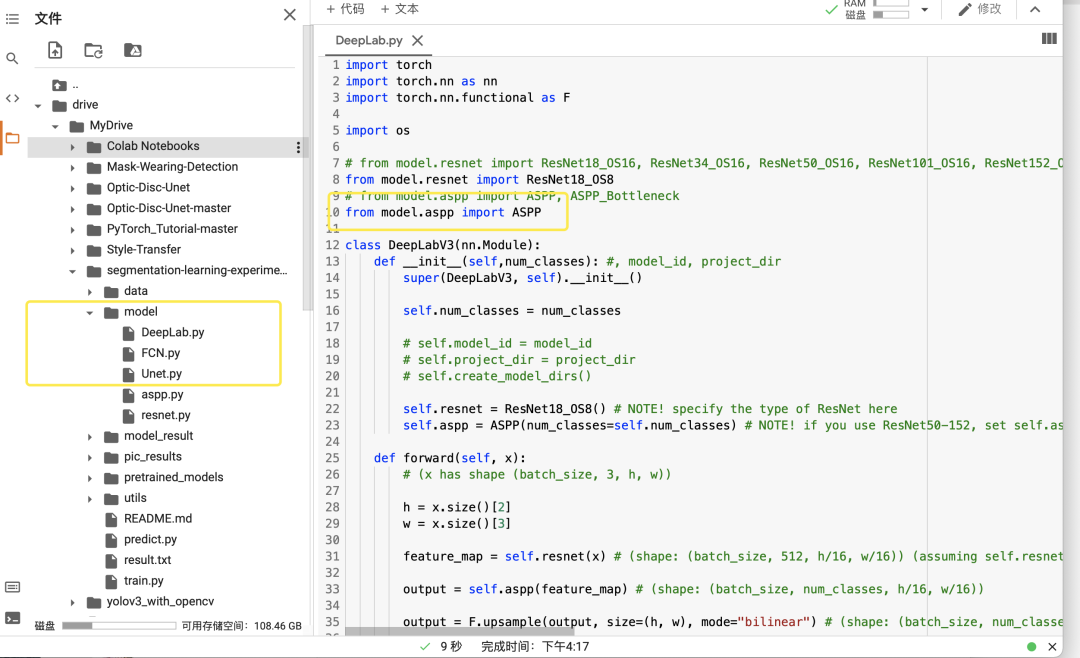Add a new code cell with 代码 button
Viewport: 1080px width, 658px height.
pos(345,9)
